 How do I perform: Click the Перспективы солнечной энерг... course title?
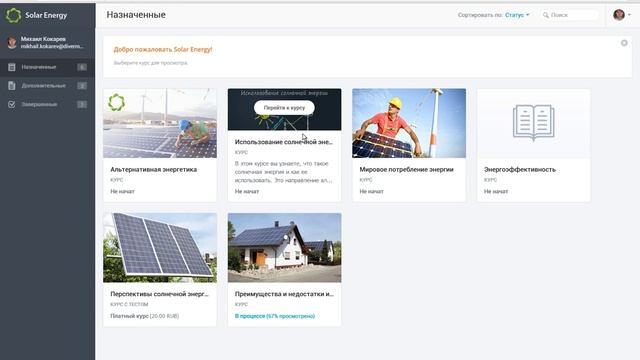tap(159, 294)
